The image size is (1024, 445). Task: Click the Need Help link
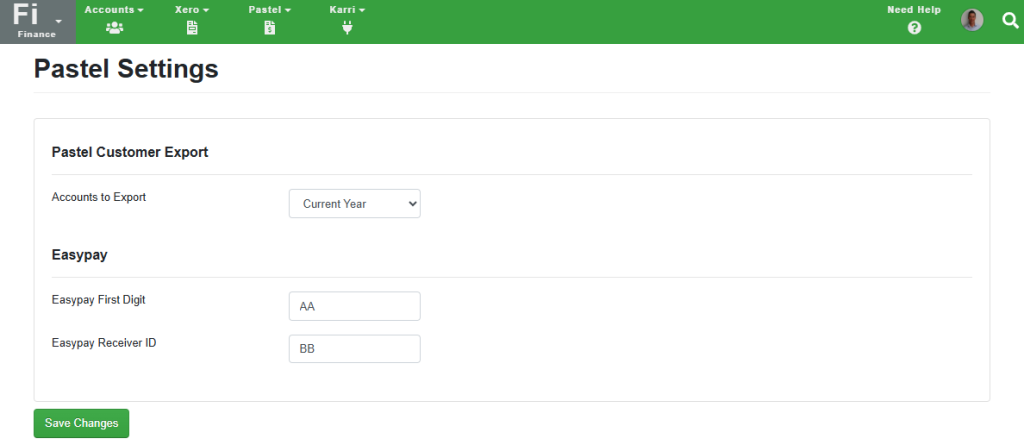[x=914, y=10]
